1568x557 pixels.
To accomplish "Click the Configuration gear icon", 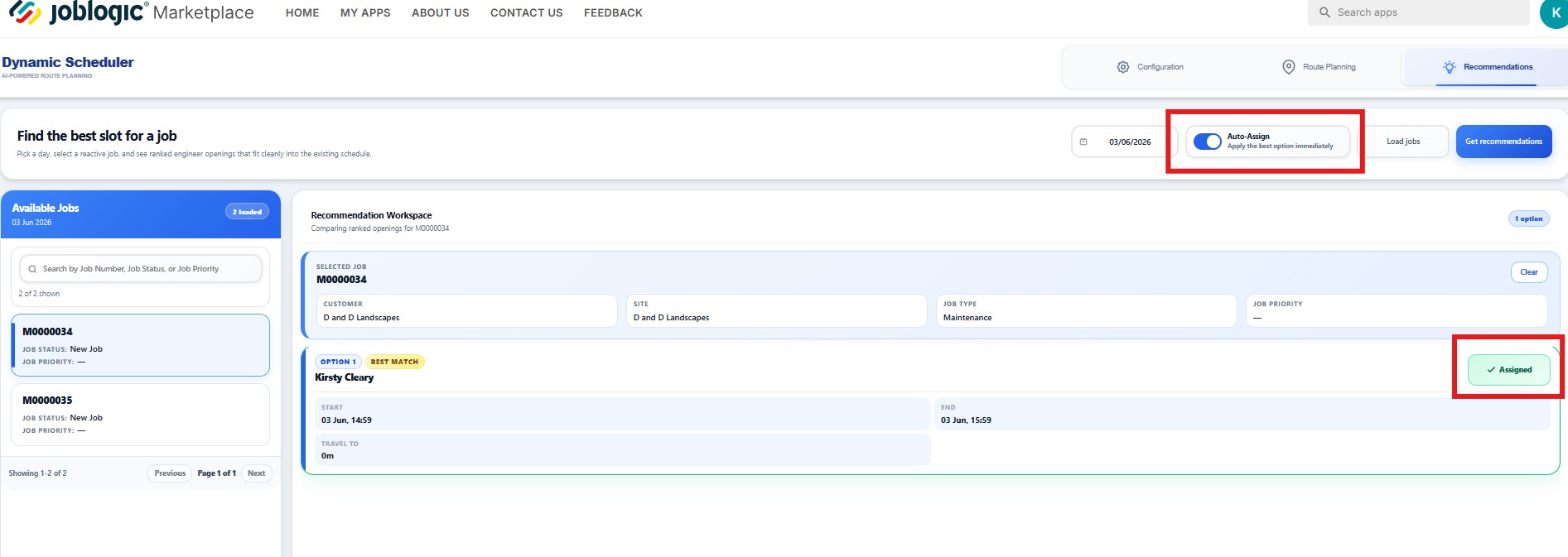I will click(x=1123, y=67).
